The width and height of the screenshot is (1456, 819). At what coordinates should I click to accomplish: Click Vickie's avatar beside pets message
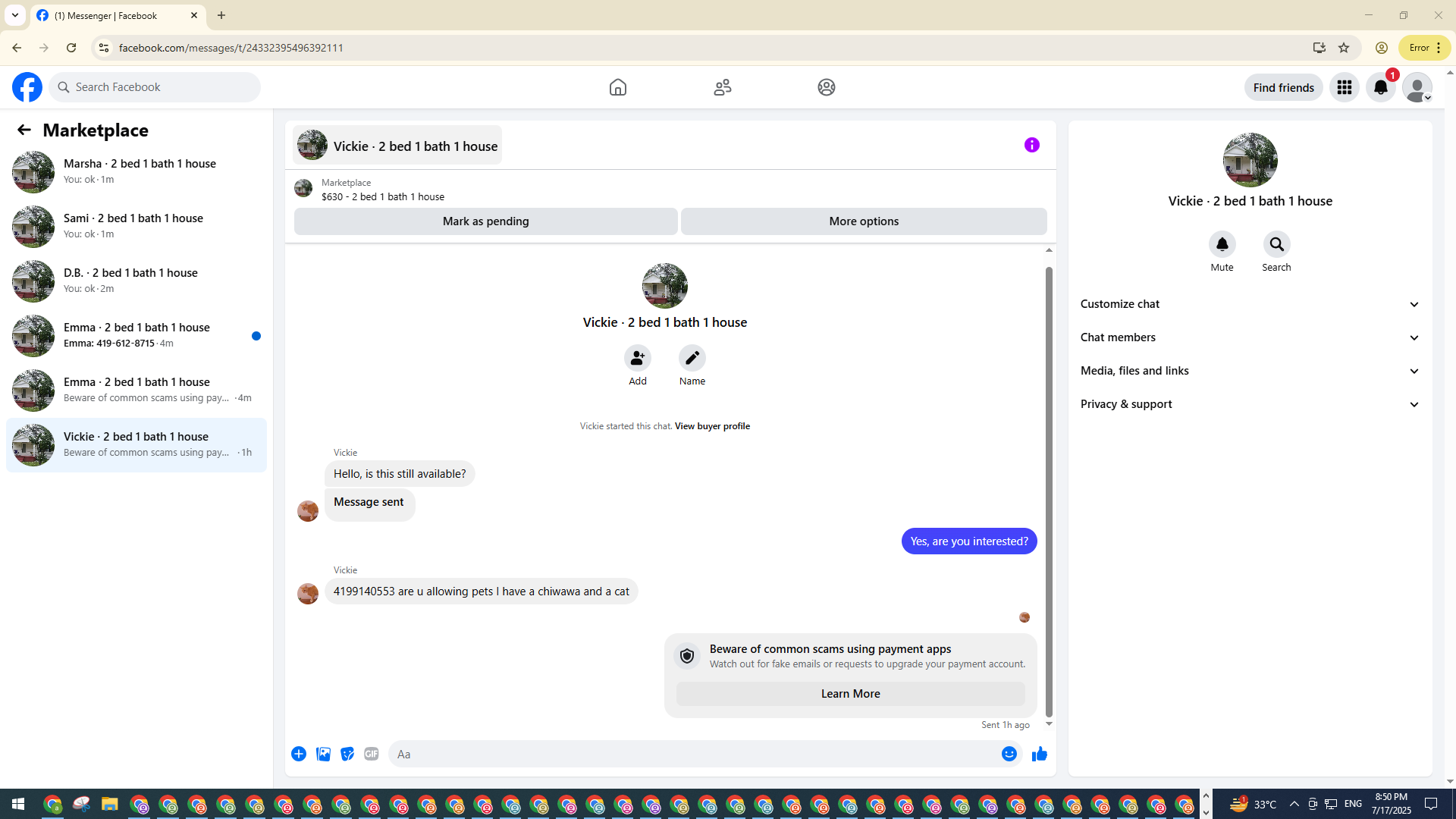click(308, 593)
